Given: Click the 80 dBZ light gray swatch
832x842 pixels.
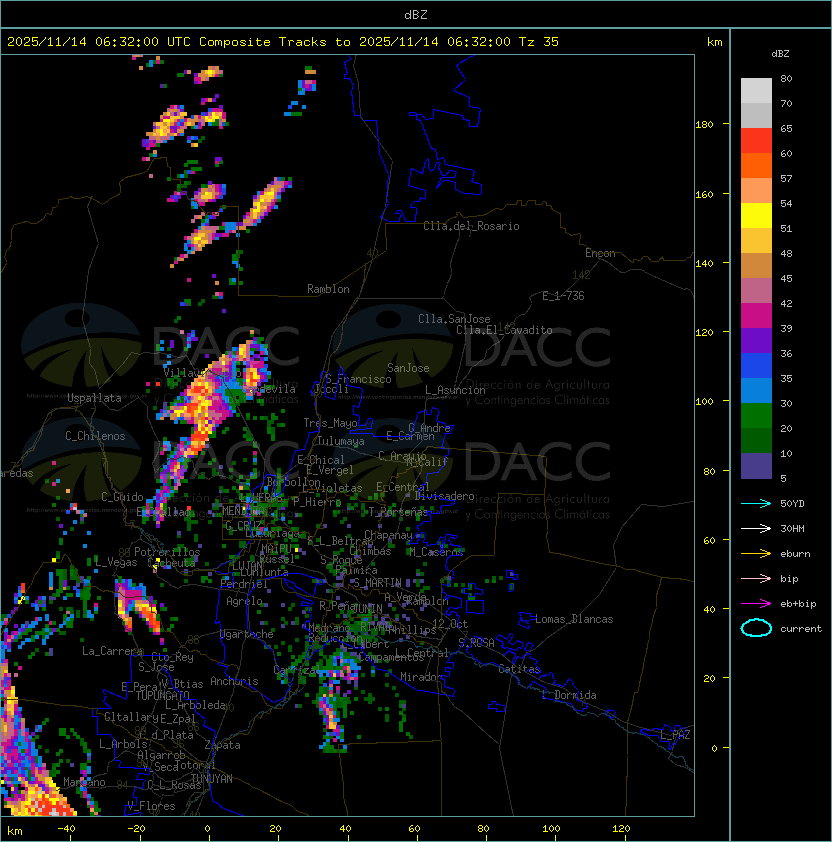Looking at the screenshot, I should coord(756,91).
